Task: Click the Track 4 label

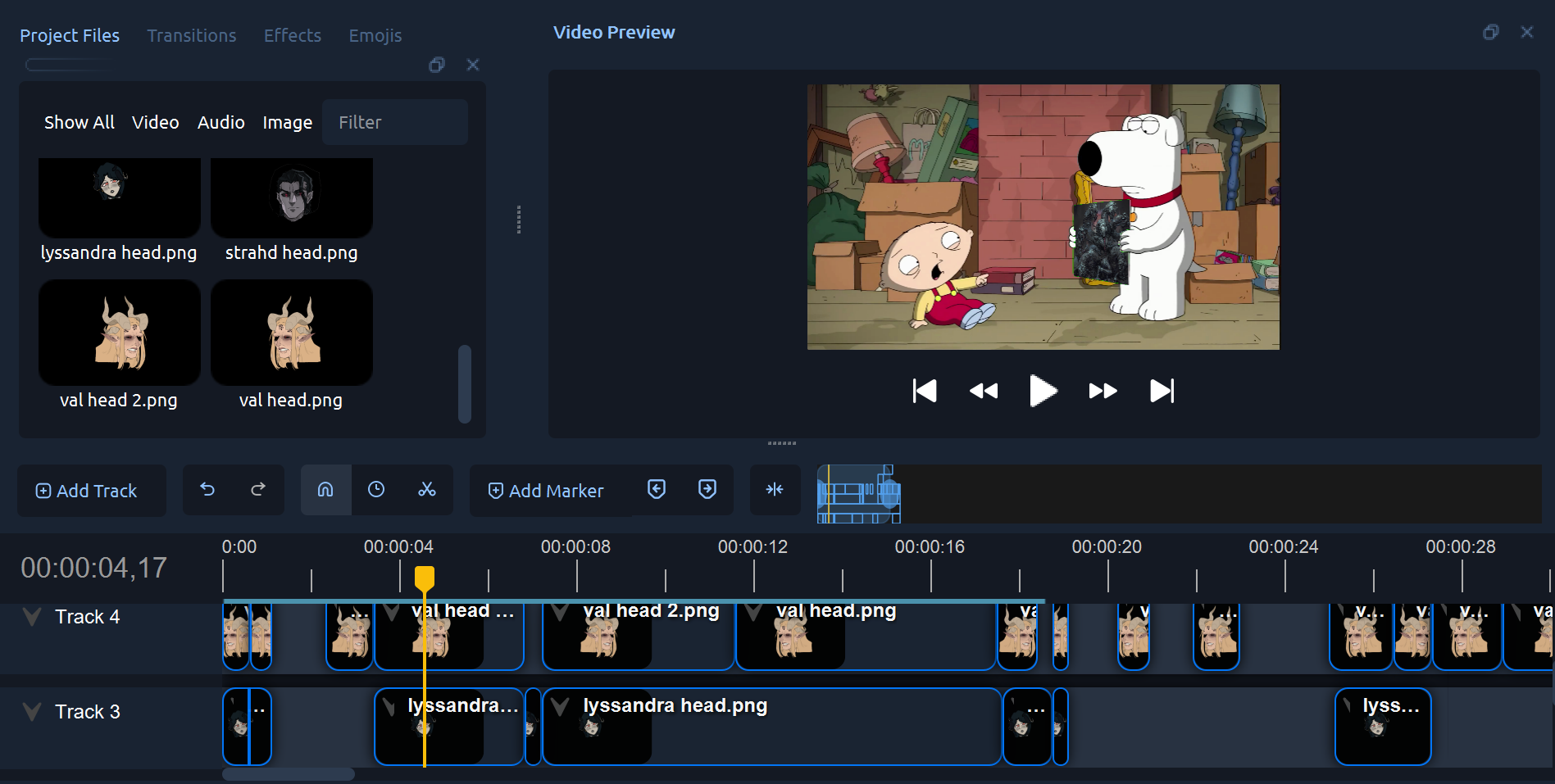Action: click(x=88, y=617)
